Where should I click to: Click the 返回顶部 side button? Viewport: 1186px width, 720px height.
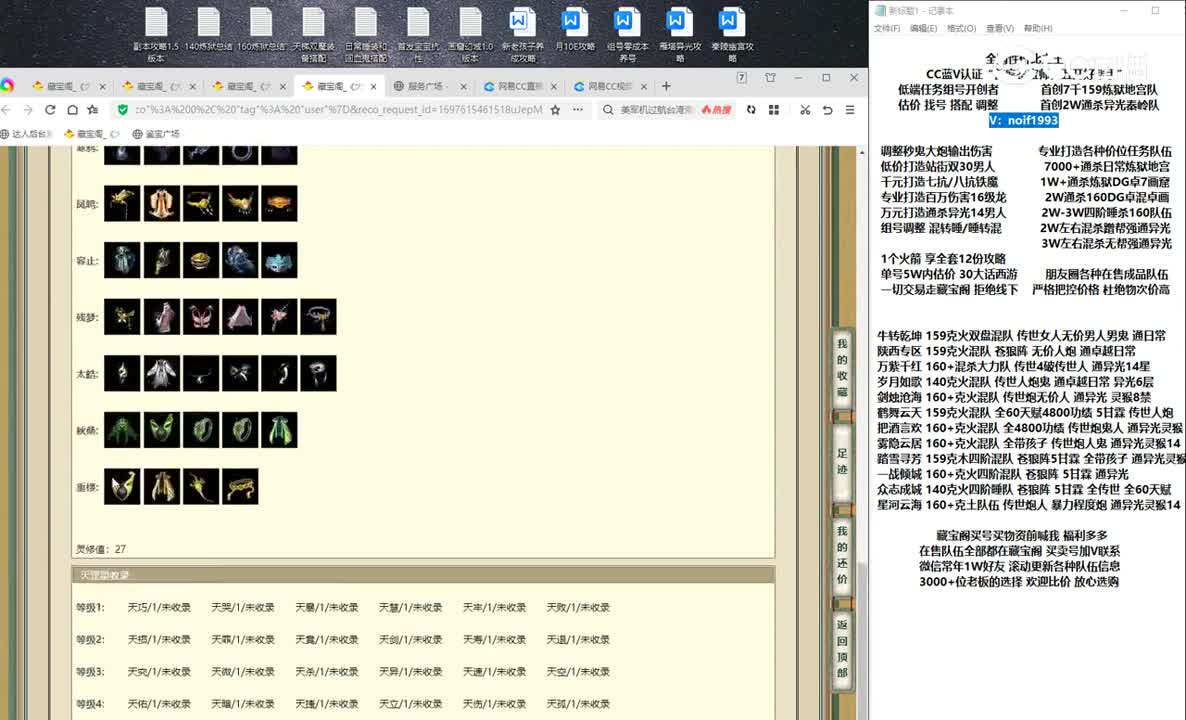click(842, 649)
